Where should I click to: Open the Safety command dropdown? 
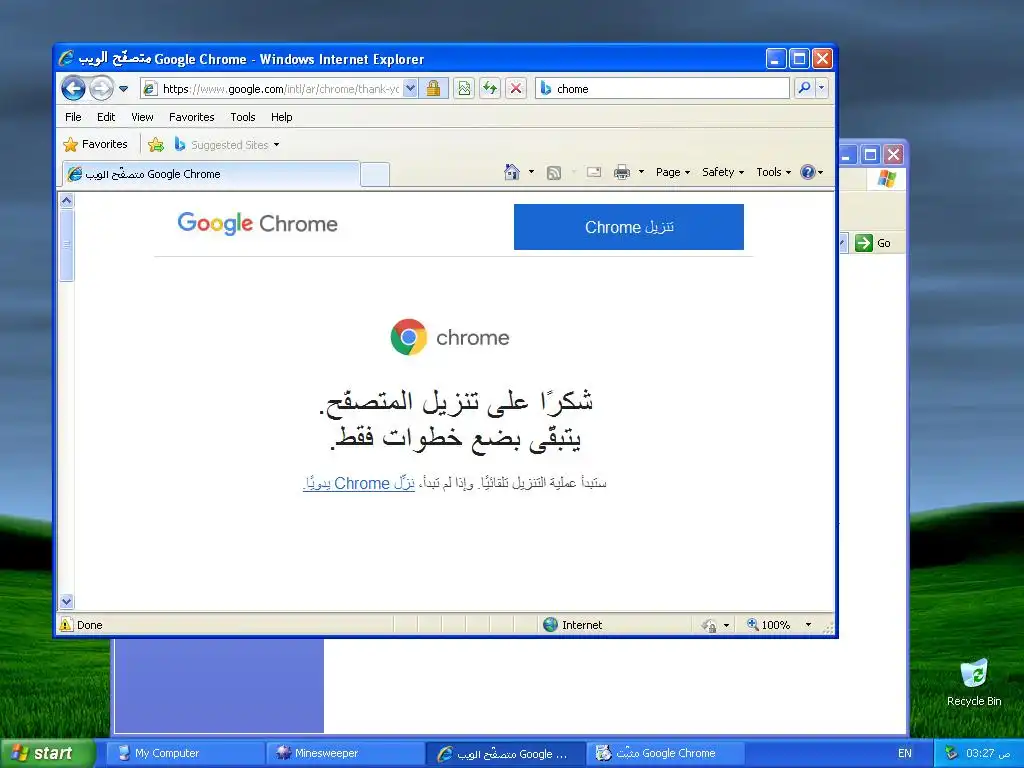(723, 172)
